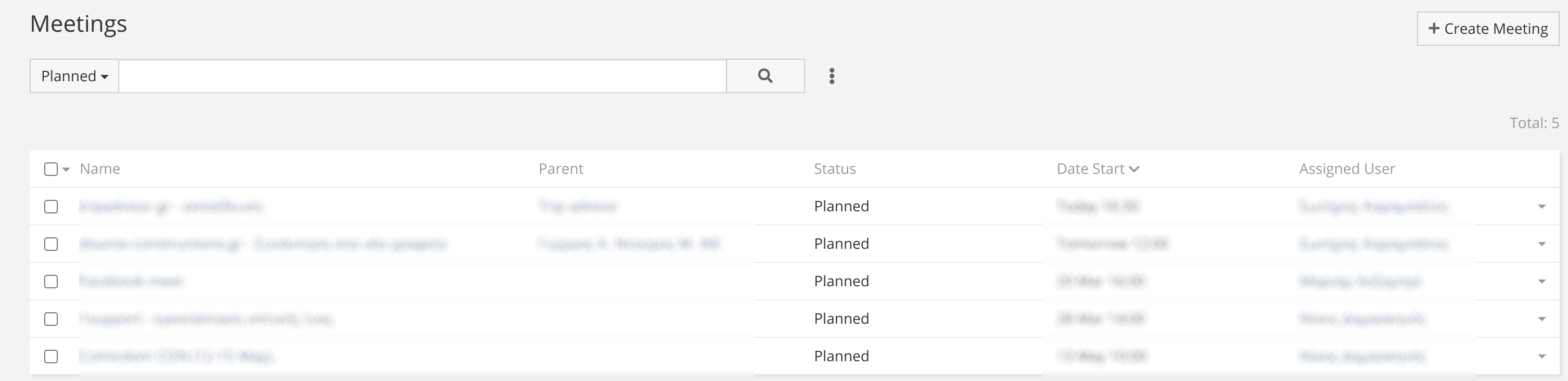Check the last meeting row checkbox
The width and height of the screenshot is (1568, 381).
(x=51, y=356)
